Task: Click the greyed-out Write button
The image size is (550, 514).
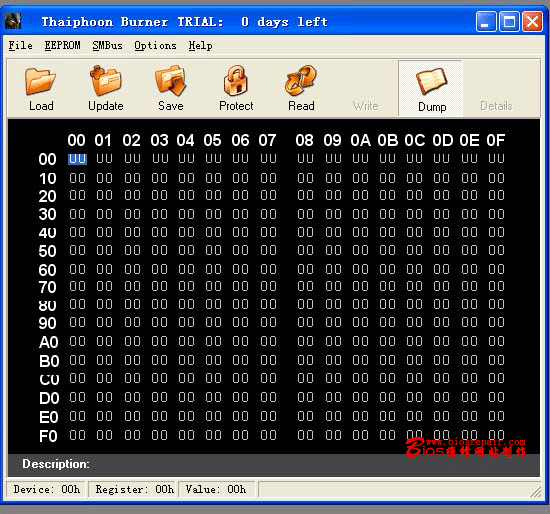Action: tap(365, 106)
